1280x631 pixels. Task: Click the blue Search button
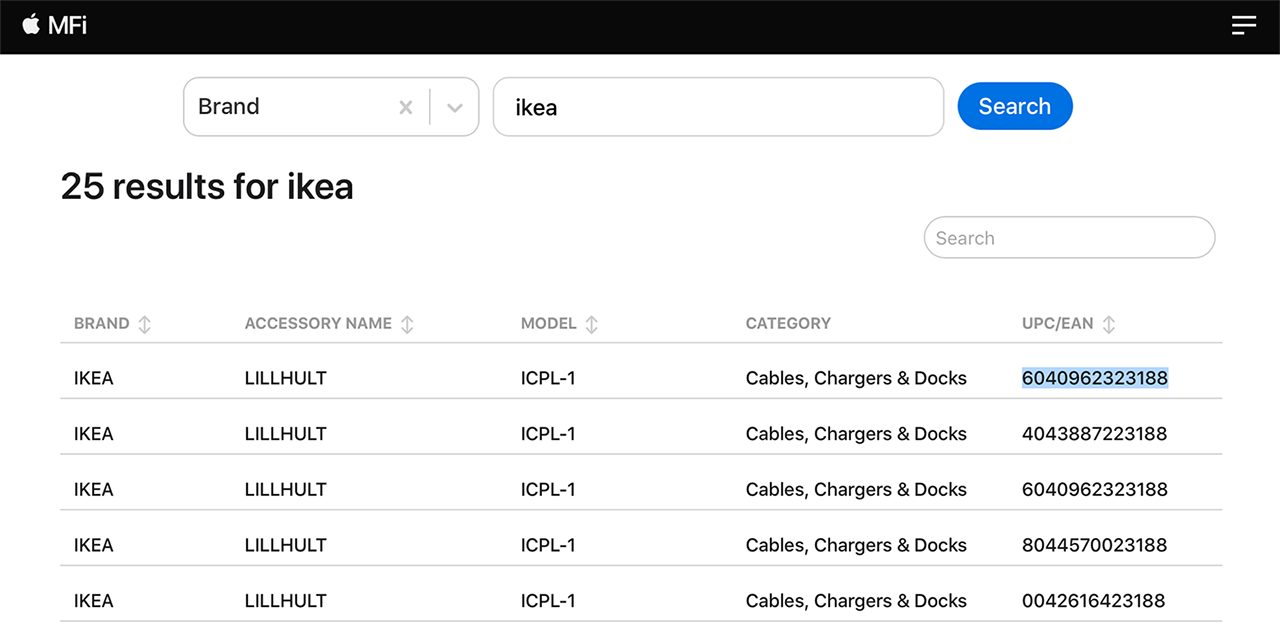coord(1015,106)
